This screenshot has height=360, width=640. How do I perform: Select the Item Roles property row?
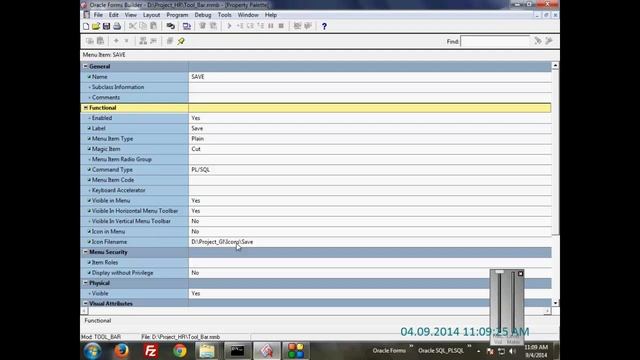[316, 262]
